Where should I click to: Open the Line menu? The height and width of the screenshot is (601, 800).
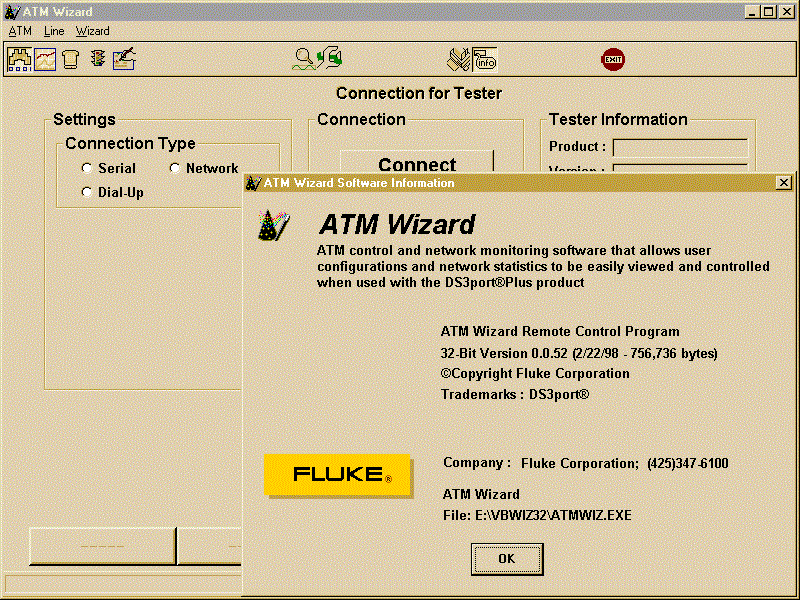(x=54, y=31)
